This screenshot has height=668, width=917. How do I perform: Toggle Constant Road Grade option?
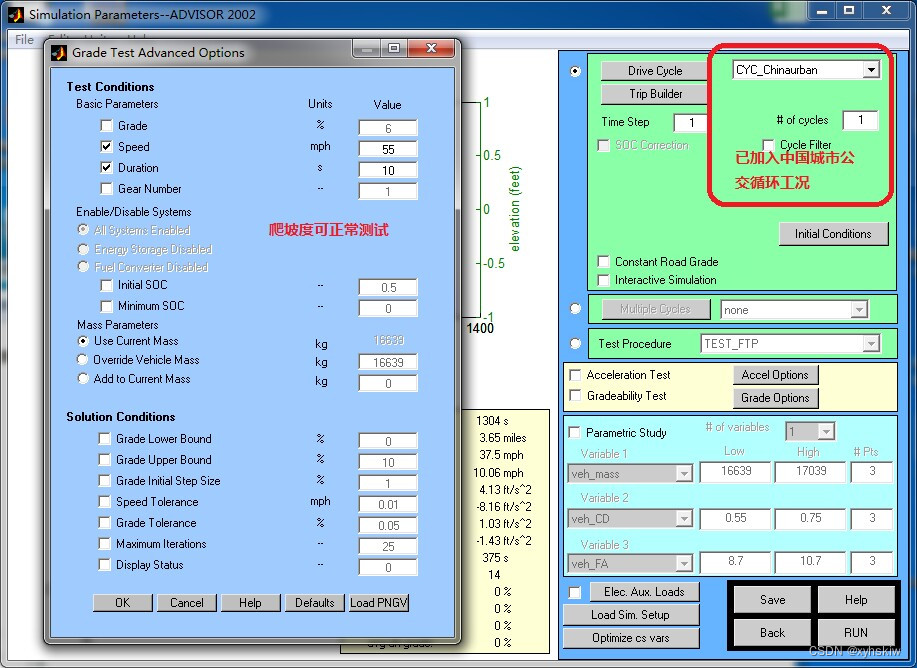tap(602, 262)
